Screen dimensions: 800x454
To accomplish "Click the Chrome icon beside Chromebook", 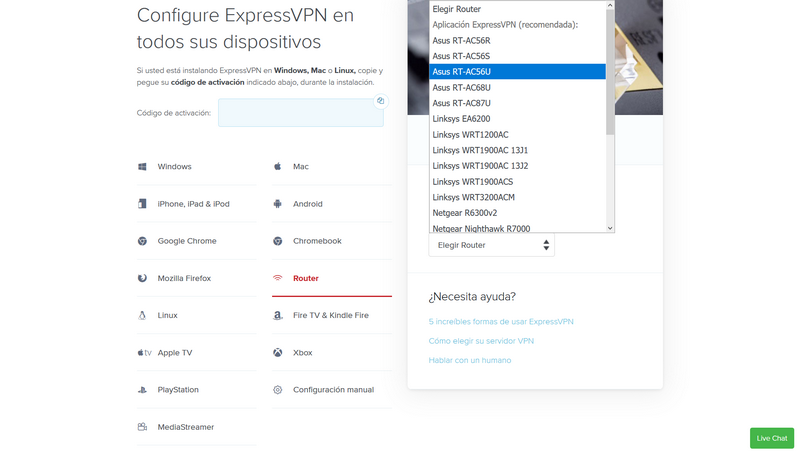I will pos(278,241).
